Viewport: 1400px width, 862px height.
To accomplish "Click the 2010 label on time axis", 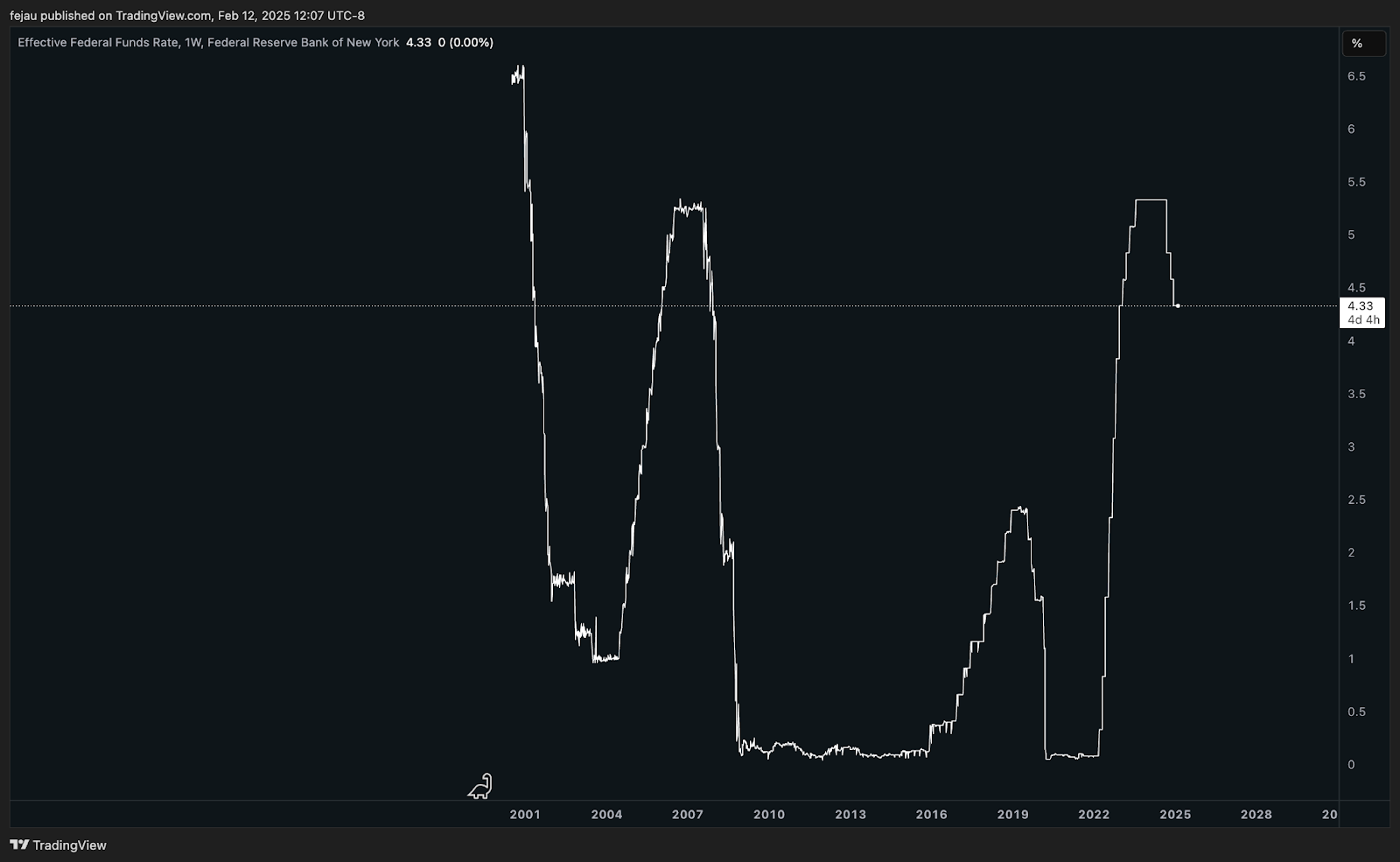I will pos(769,814).
